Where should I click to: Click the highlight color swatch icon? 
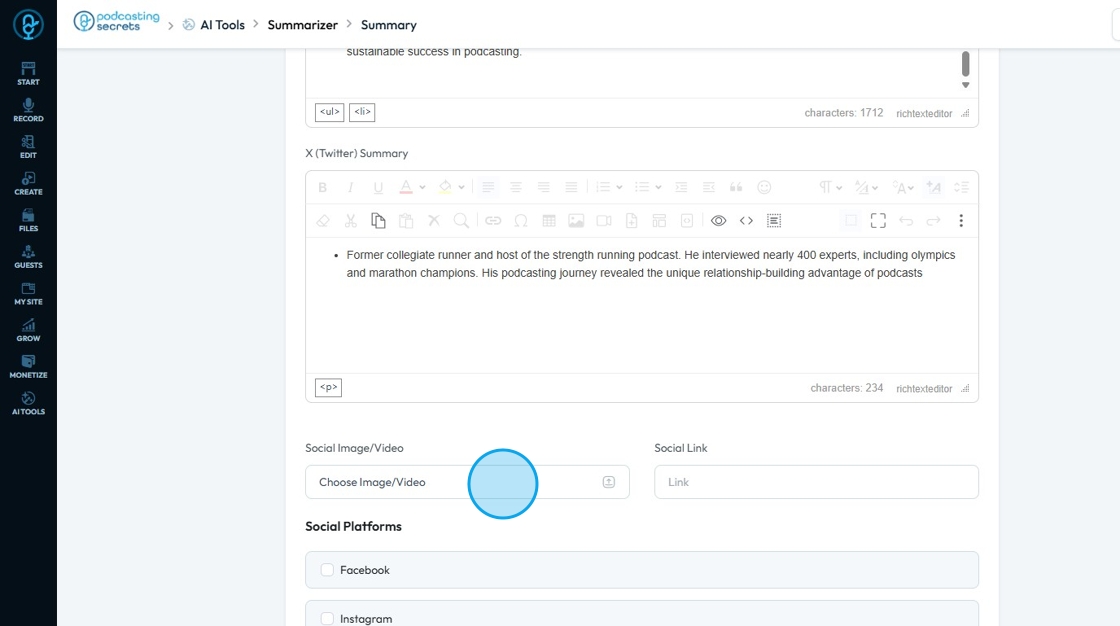(445, 187)
